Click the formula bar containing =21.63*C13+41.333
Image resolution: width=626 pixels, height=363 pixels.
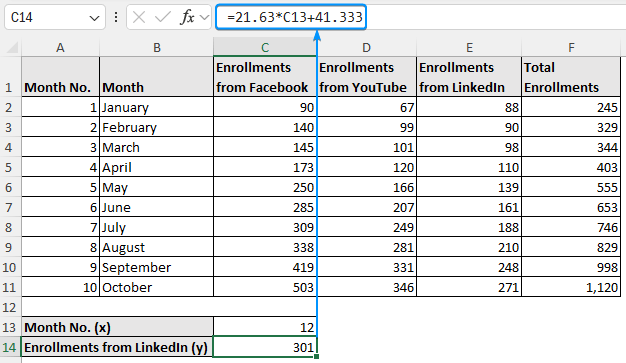(291, 17)
